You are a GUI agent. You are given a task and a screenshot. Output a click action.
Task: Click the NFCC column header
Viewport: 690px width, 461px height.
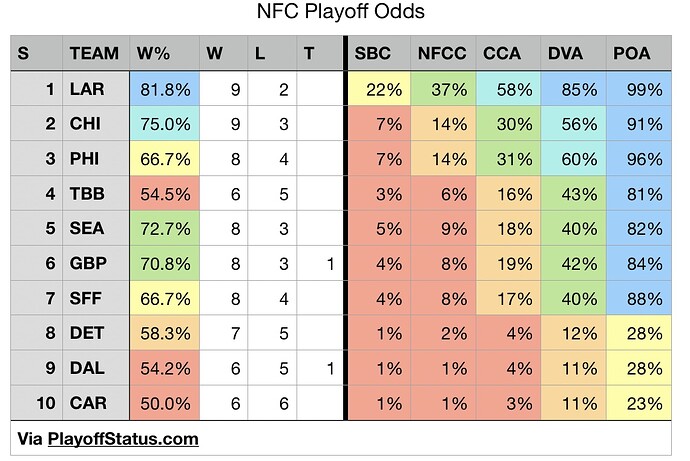click(441, 53)
